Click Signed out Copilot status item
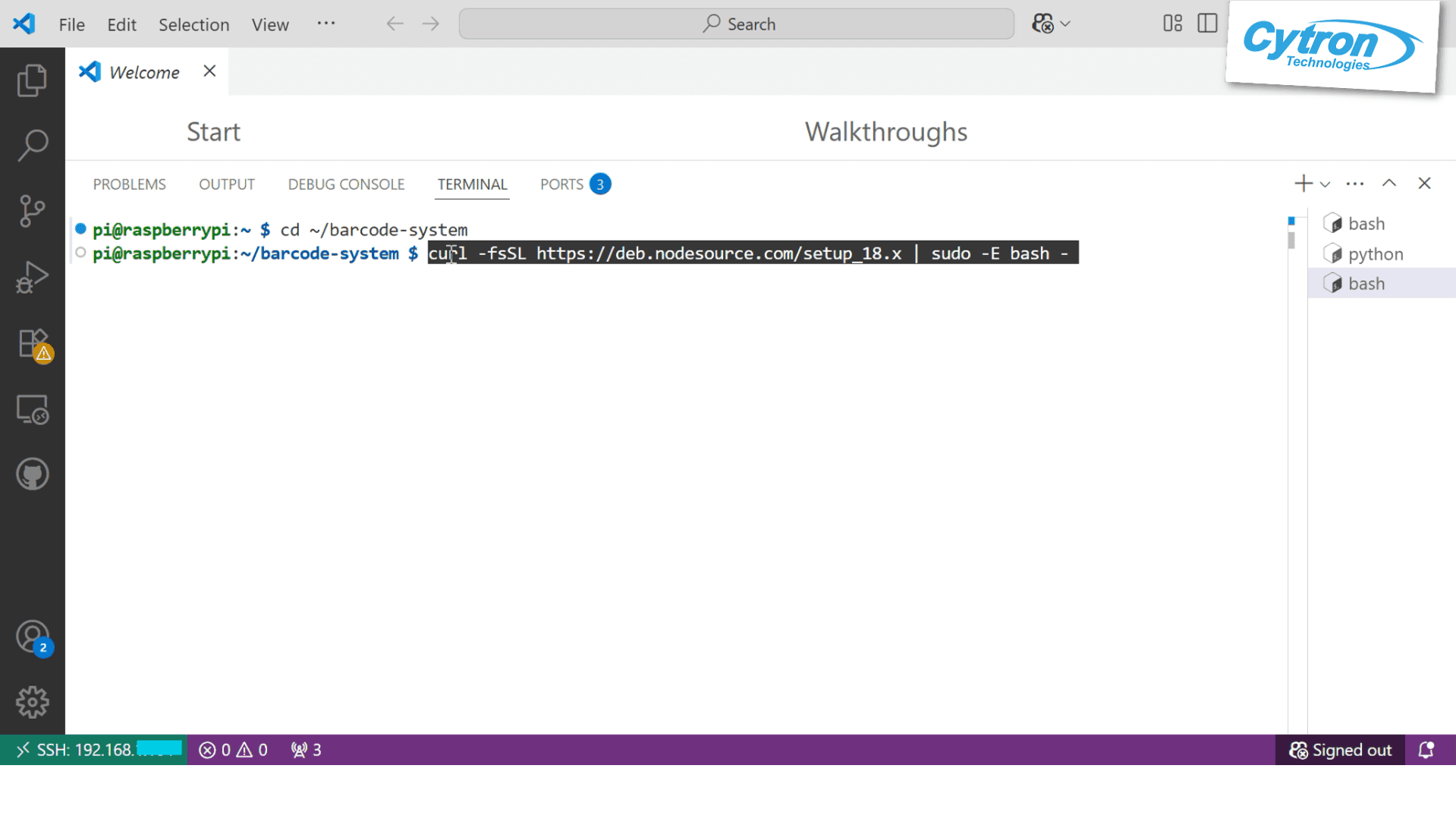 1340,750
